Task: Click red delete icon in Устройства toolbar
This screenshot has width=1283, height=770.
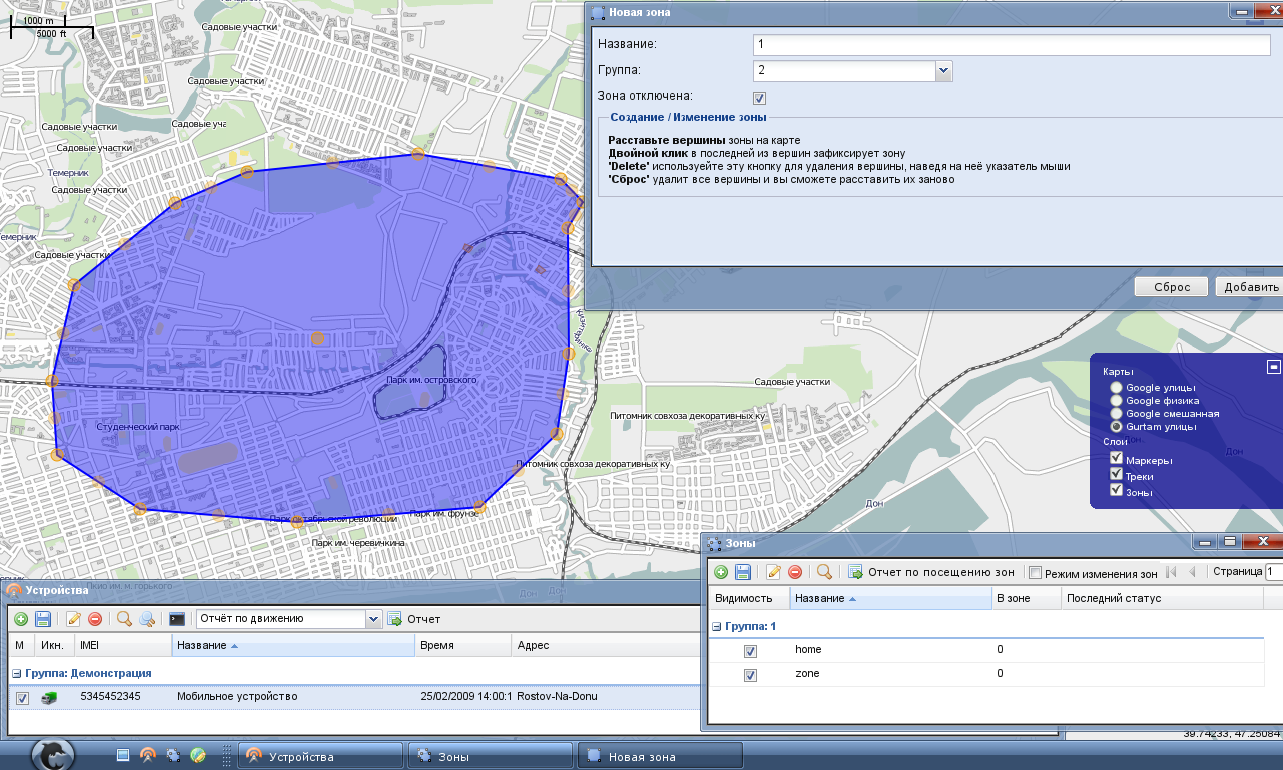Action: click(95, 619)
